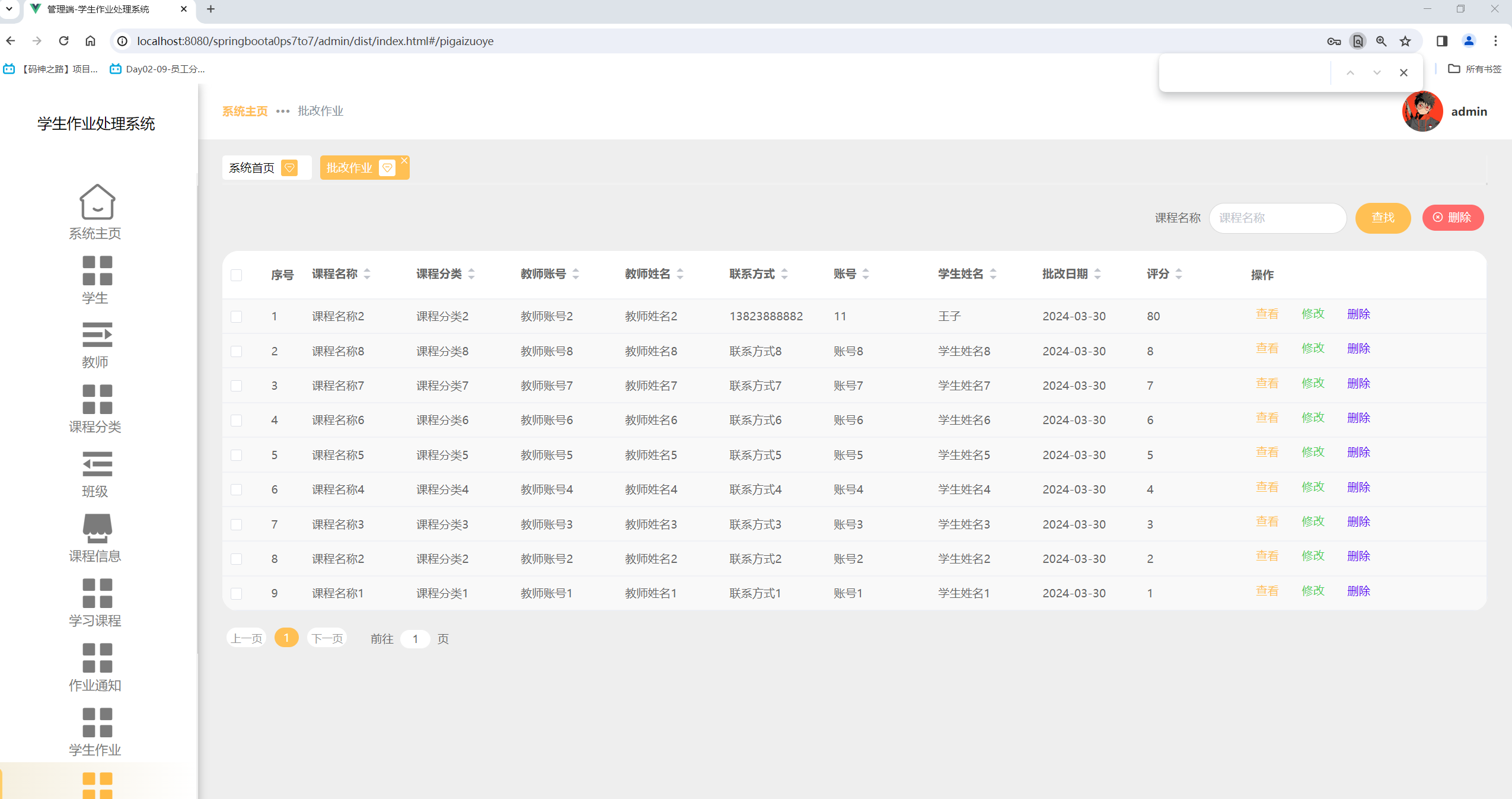Go to previous find result arrow
Viewport: 1512px width, 799px height.
coord(1350,73)
